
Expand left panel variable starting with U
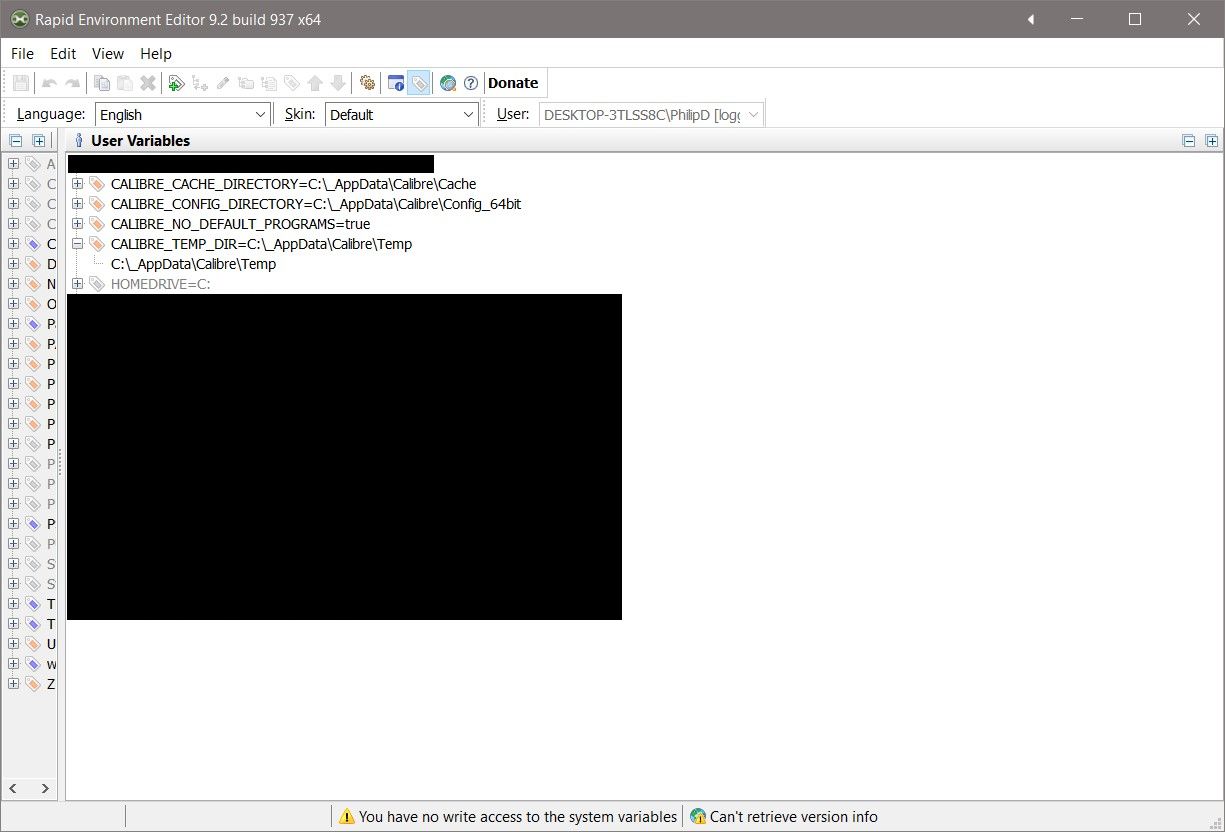pyautogui.click(x=14, y=644)
